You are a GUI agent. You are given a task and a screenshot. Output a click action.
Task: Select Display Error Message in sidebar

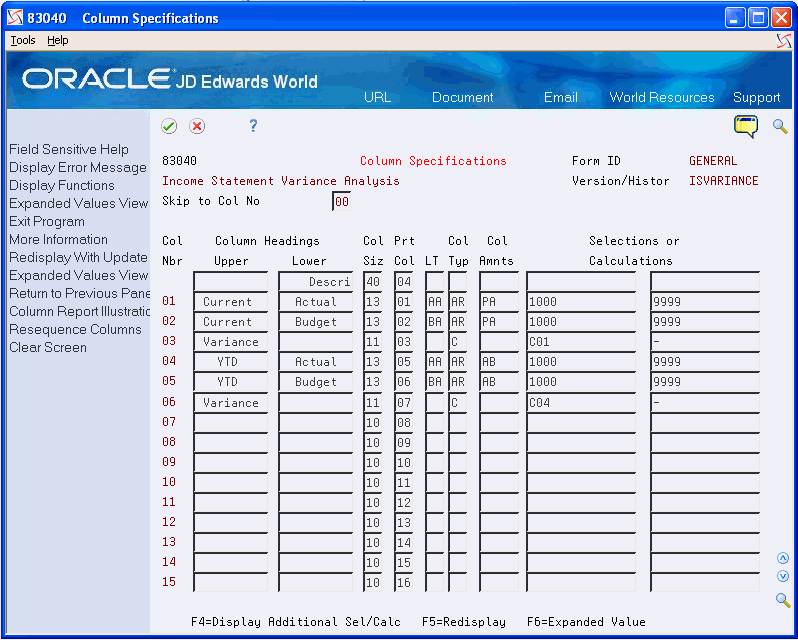pyautogui.click(x=78, y=167)
